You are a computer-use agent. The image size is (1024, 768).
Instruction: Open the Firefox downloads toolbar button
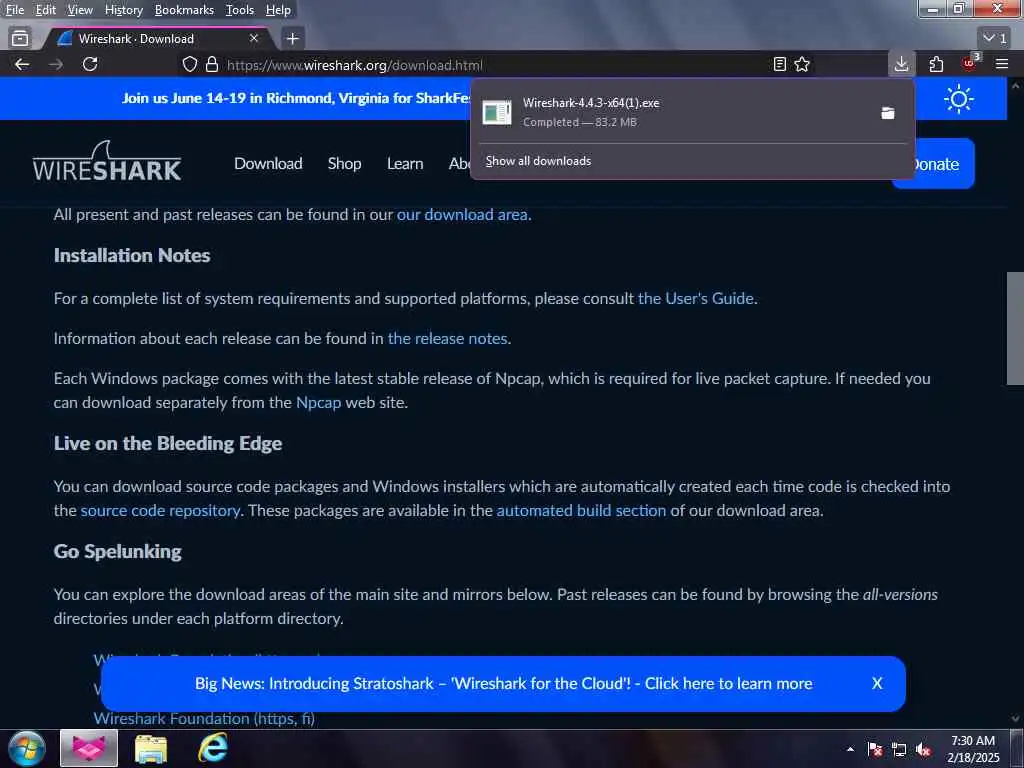[x=901, y=64]
